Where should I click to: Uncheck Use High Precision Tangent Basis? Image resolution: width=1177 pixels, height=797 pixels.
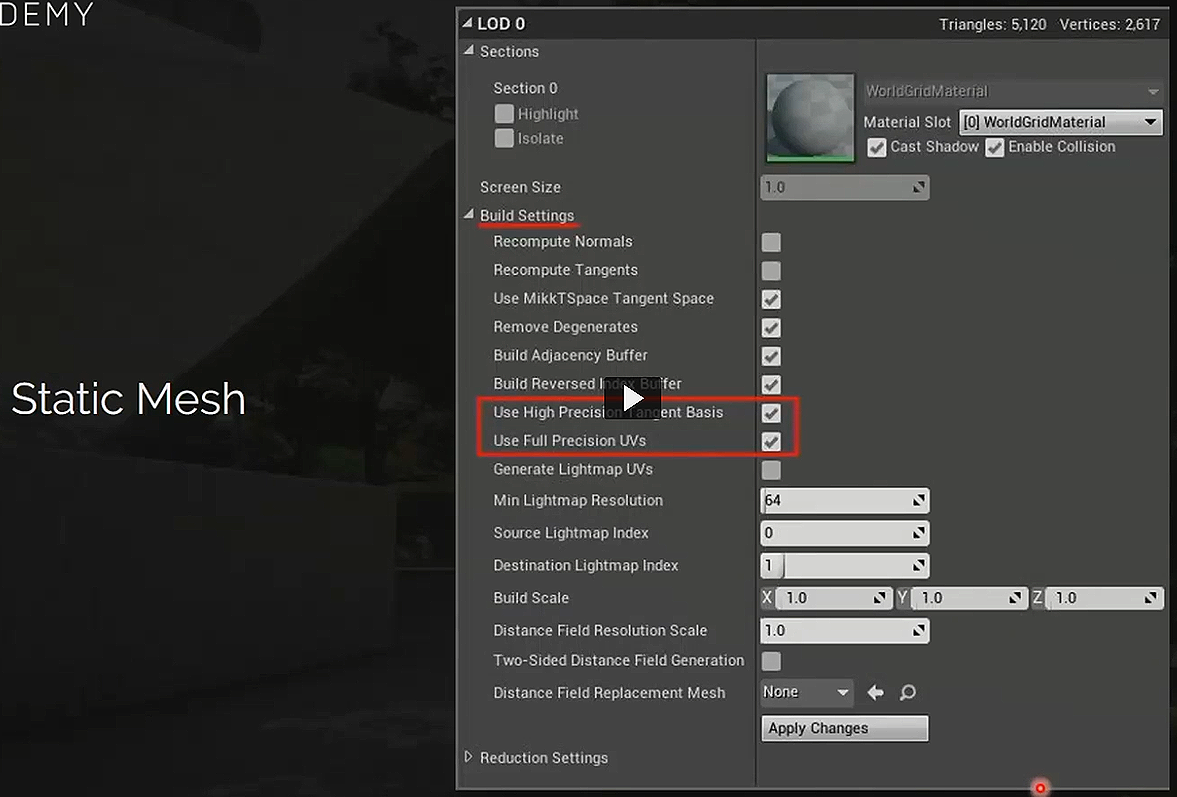pos(771,414)
